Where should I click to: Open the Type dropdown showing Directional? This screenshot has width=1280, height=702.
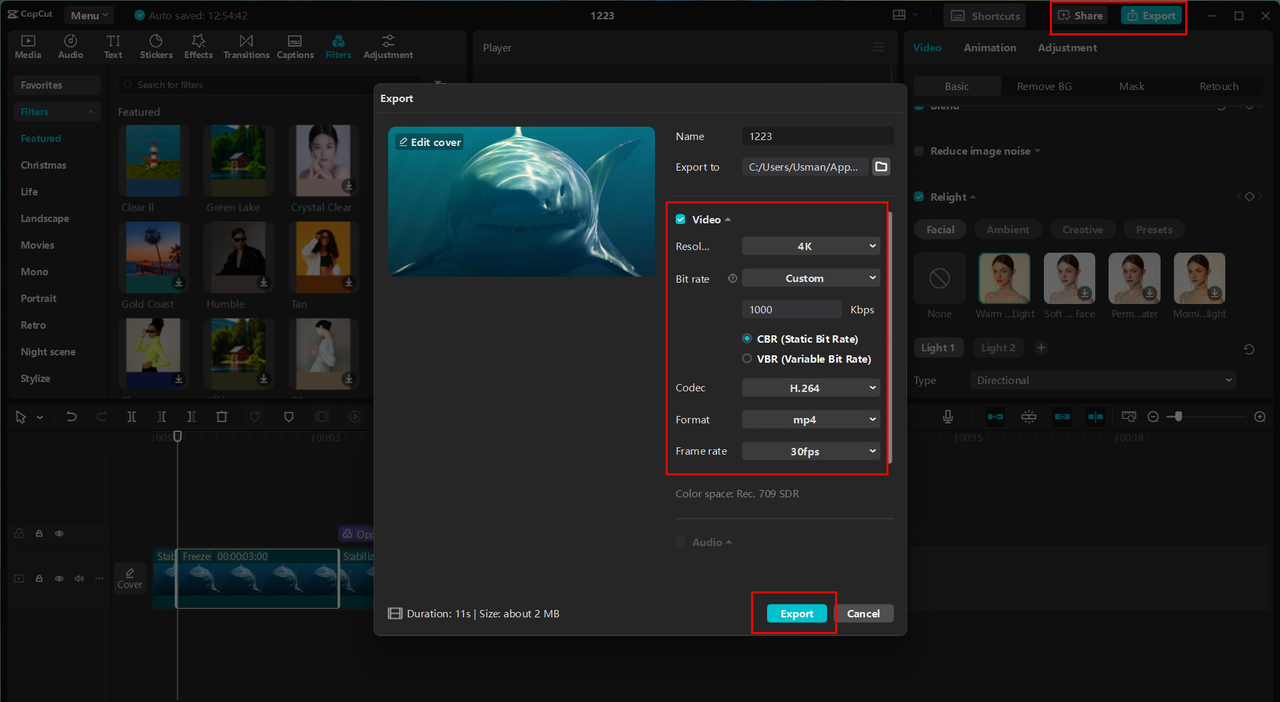point(1103,380)
